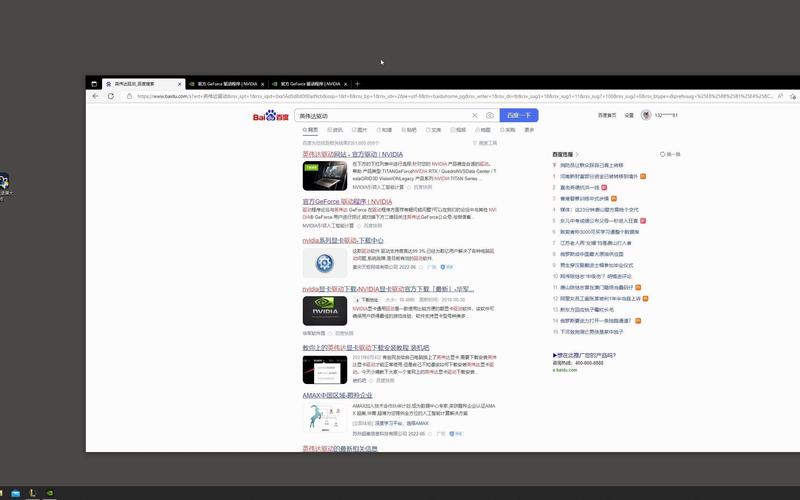
Task: Open the yellow L-shaped app in taskbar
Action: click(33, 493)
